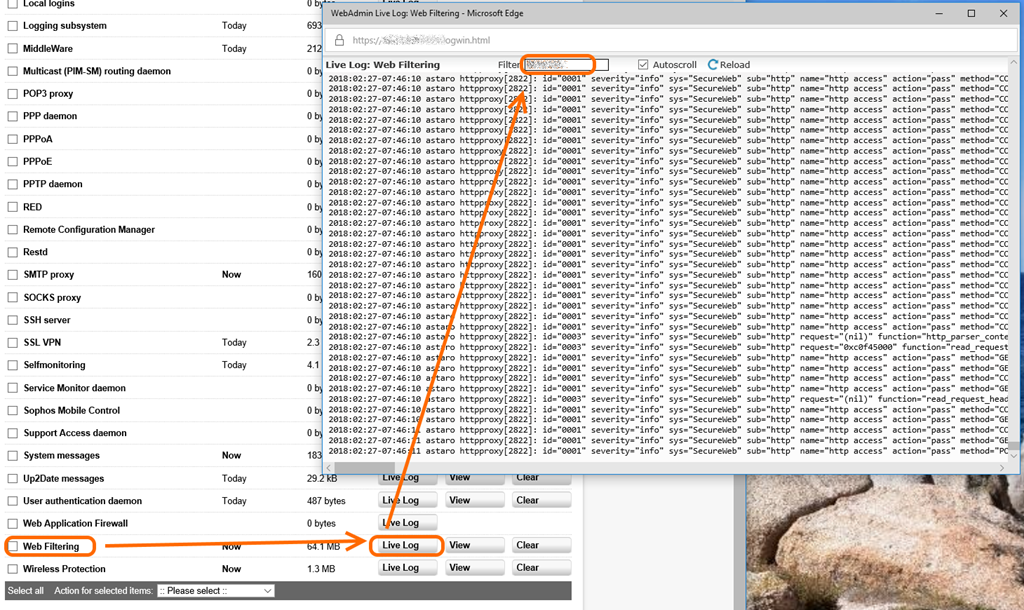Open the 'Please select' action dropdown
The width and height of the screenshot is (1024, 610).
[x=215, y=591]
